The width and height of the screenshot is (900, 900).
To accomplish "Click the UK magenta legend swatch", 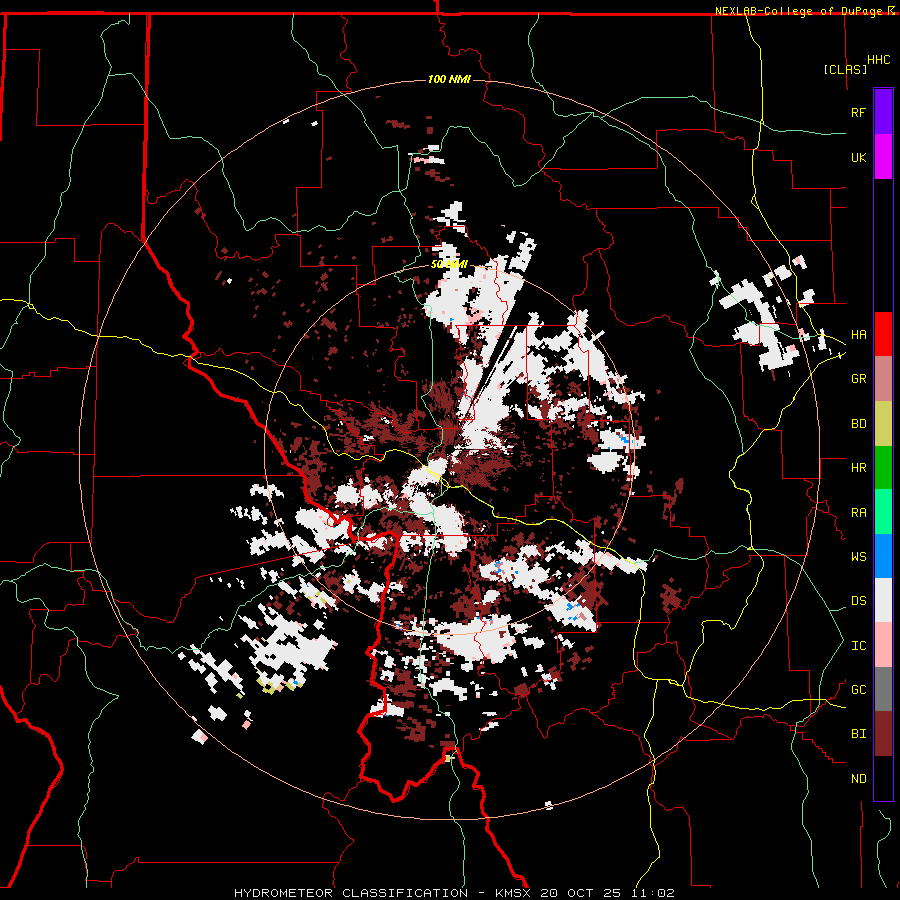I will pyautogui.click(x=883, y=157).
